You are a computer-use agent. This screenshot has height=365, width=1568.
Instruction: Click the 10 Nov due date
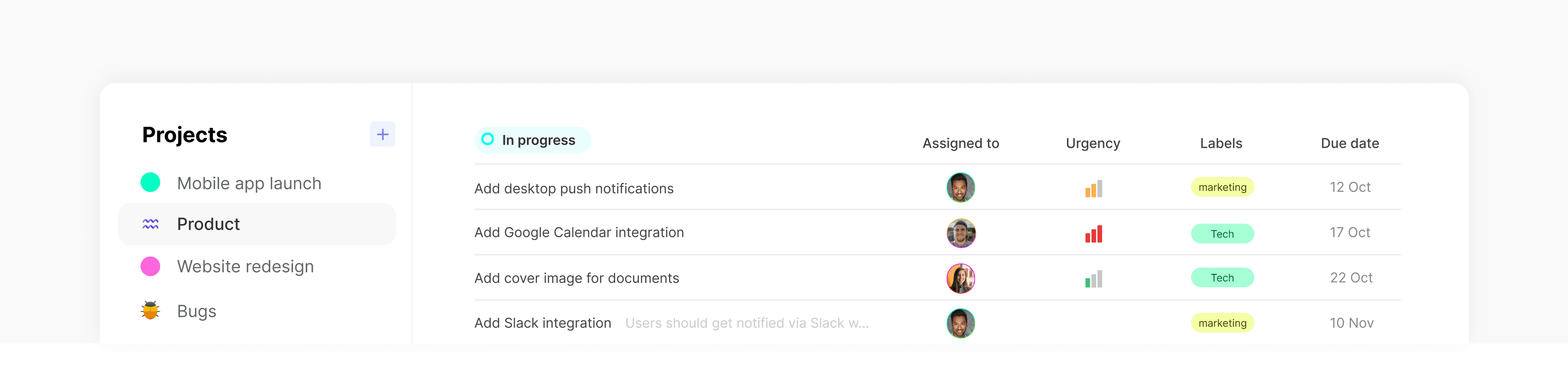[x=1351, y=323]
